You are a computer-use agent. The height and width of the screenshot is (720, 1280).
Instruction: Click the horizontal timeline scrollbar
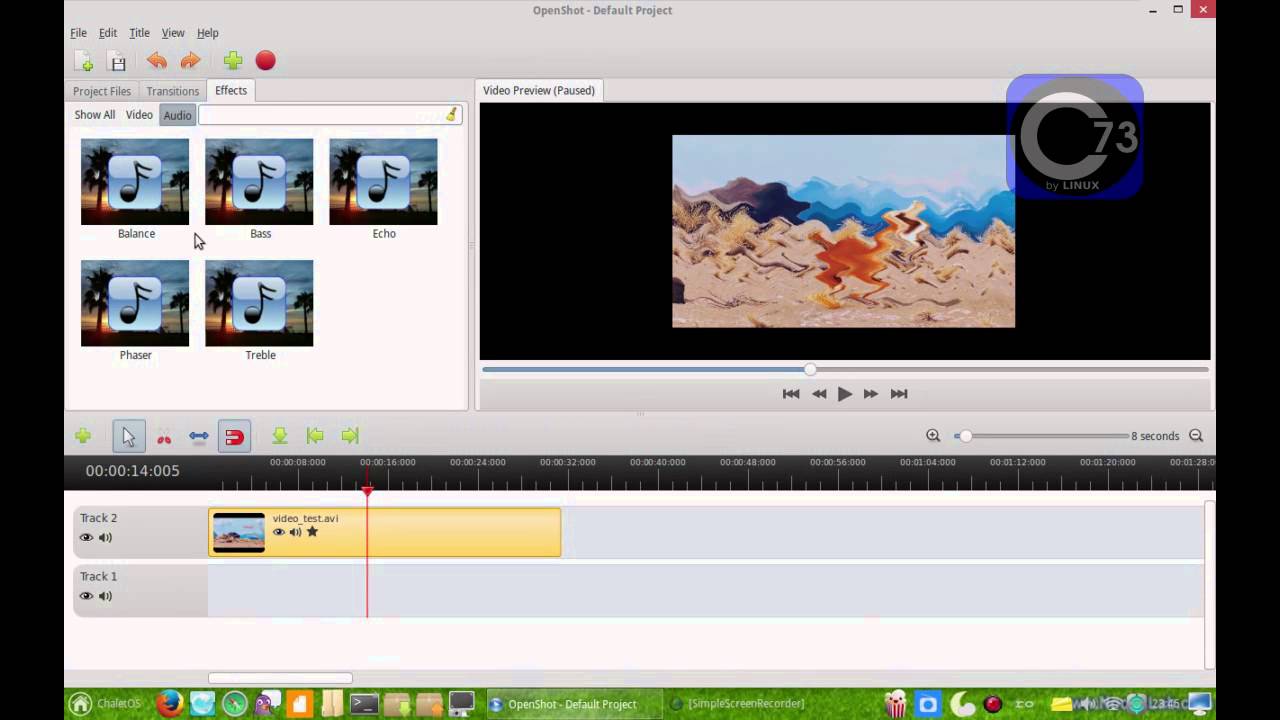tap(280, 678)
